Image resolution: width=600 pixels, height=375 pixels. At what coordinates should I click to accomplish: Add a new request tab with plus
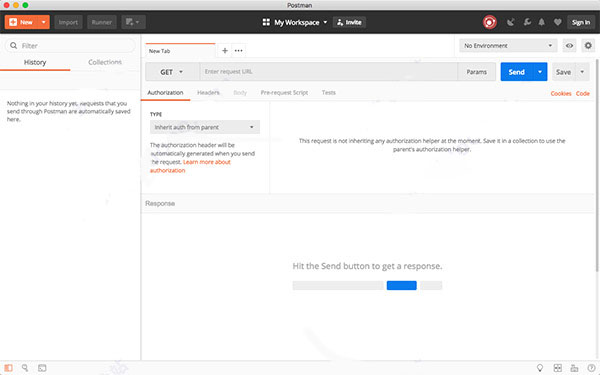(225, 51)
